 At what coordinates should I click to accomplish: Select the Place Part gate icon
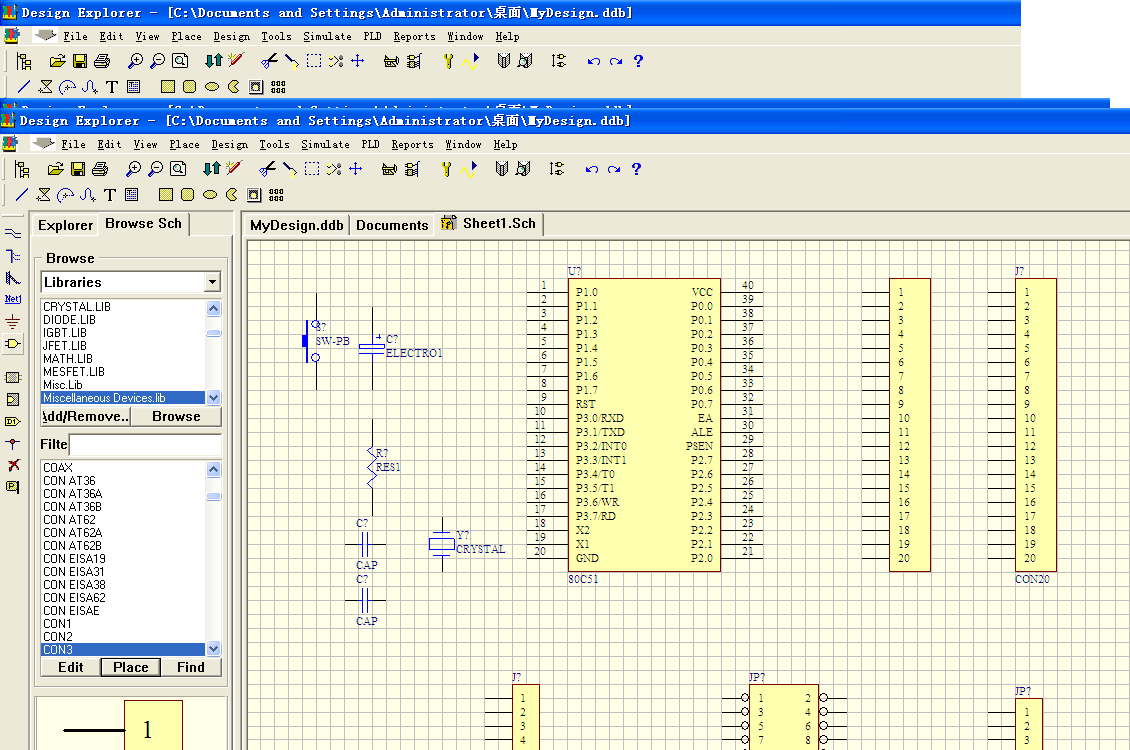tap(13, 344)
